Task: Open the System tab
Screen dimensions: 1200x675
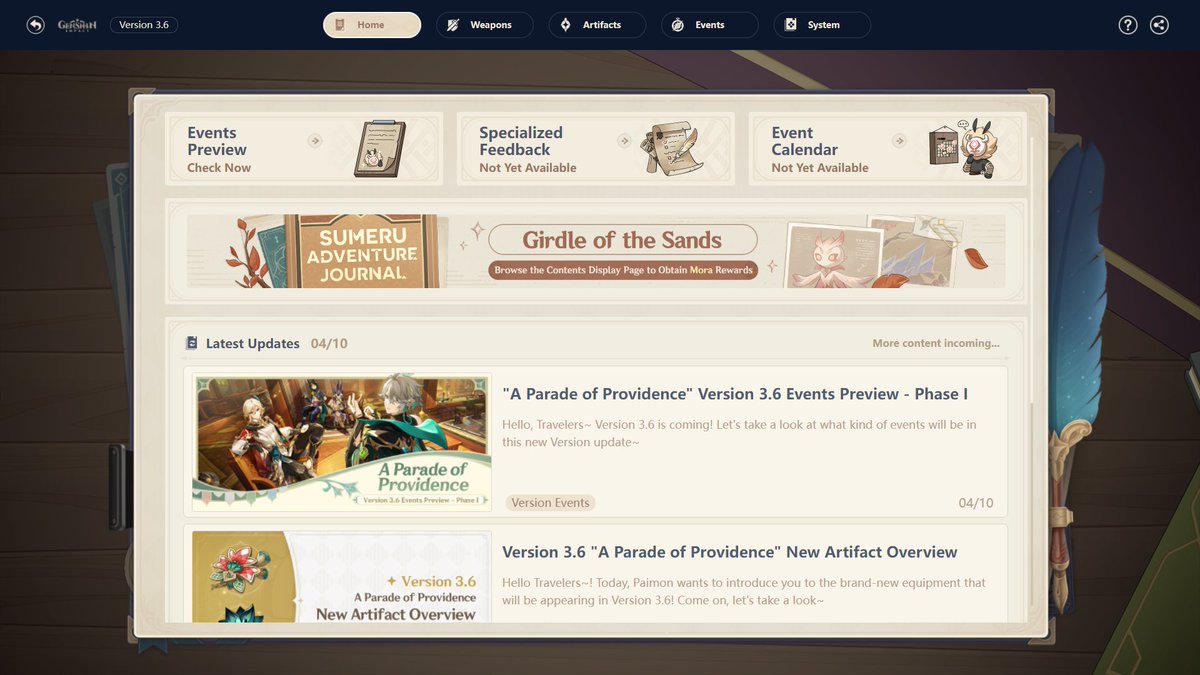Action: (822, 25)
